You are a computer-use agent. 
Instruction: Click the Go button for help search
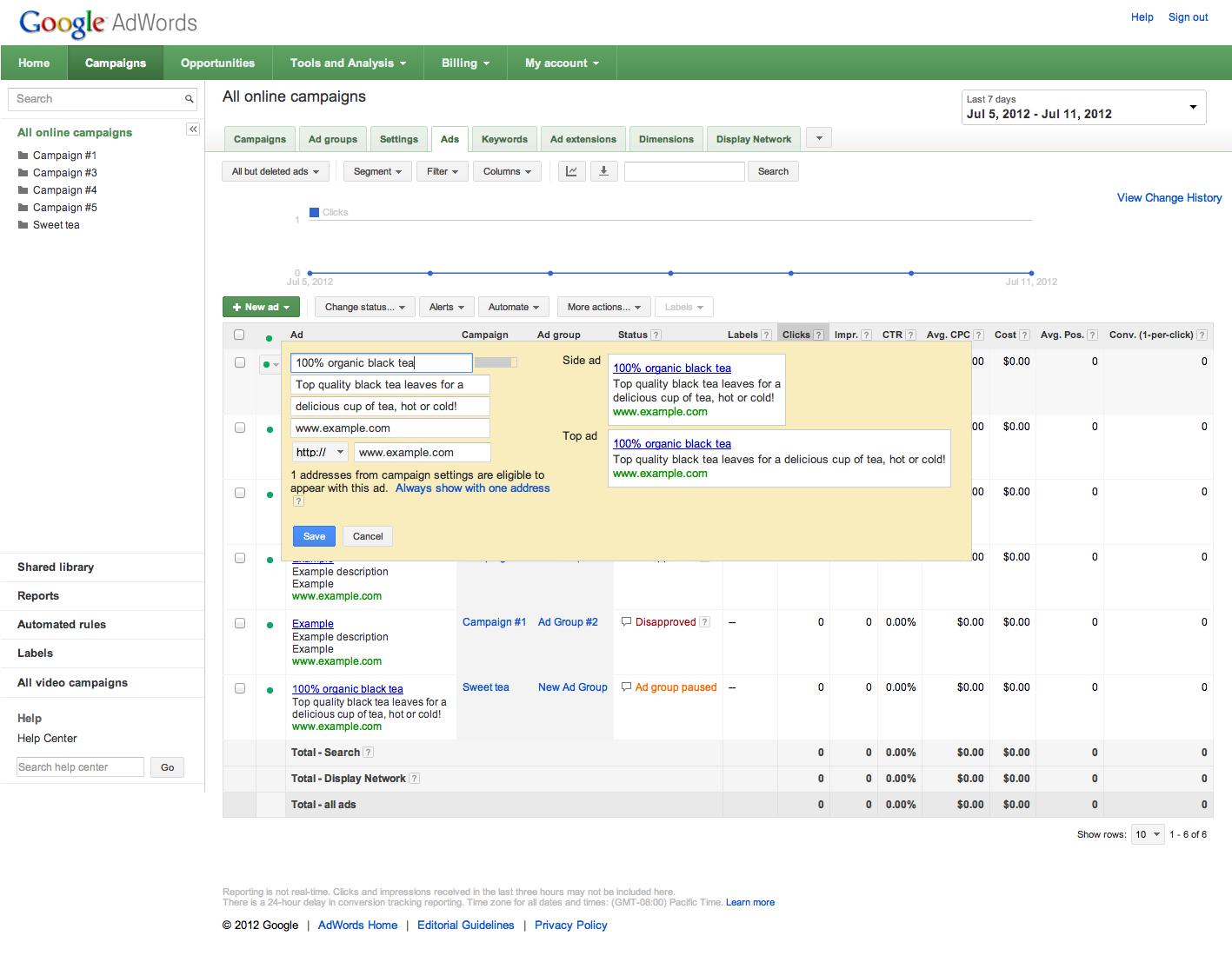pos(167,767)
